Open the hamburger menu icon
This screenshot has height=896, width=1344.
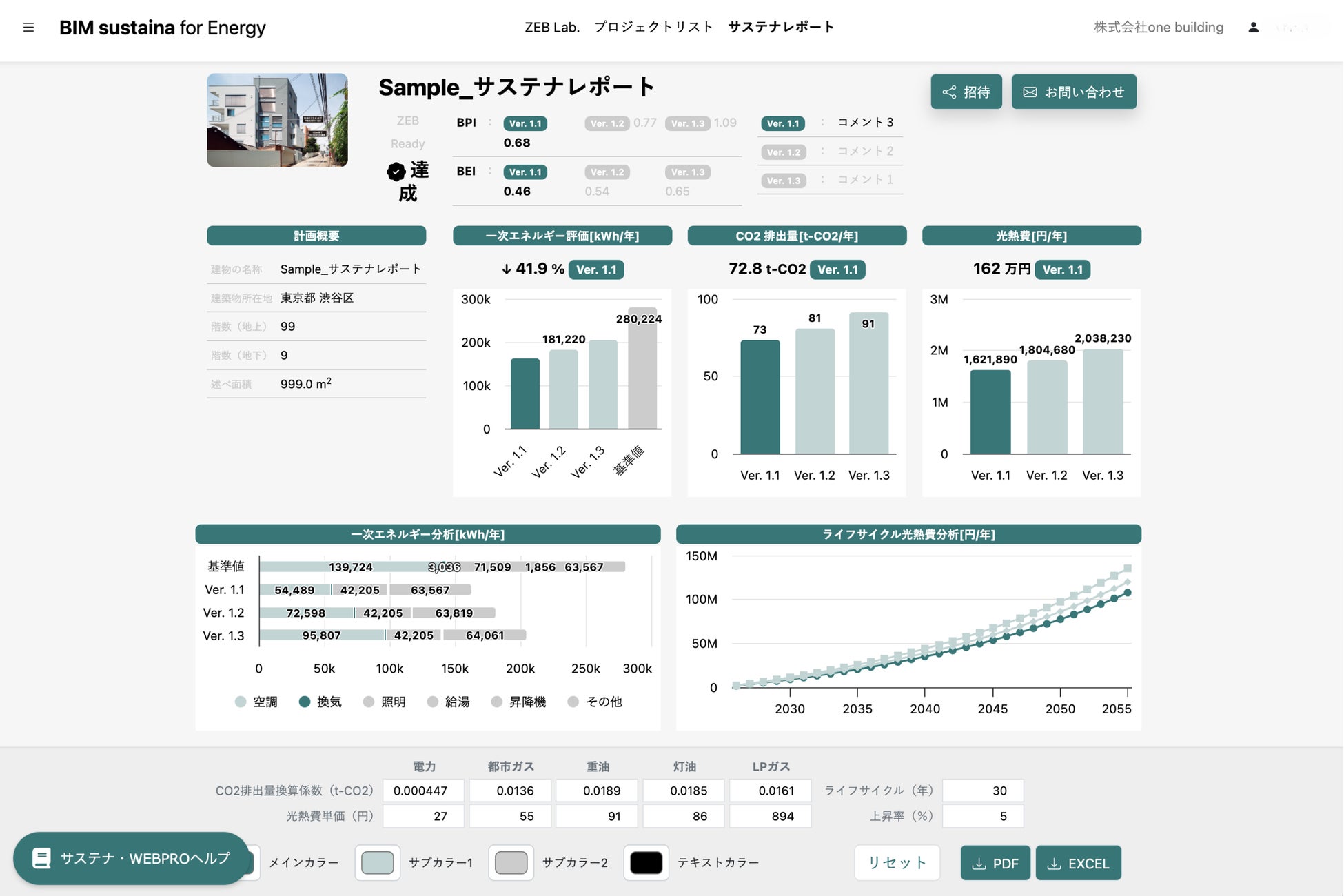28,28
